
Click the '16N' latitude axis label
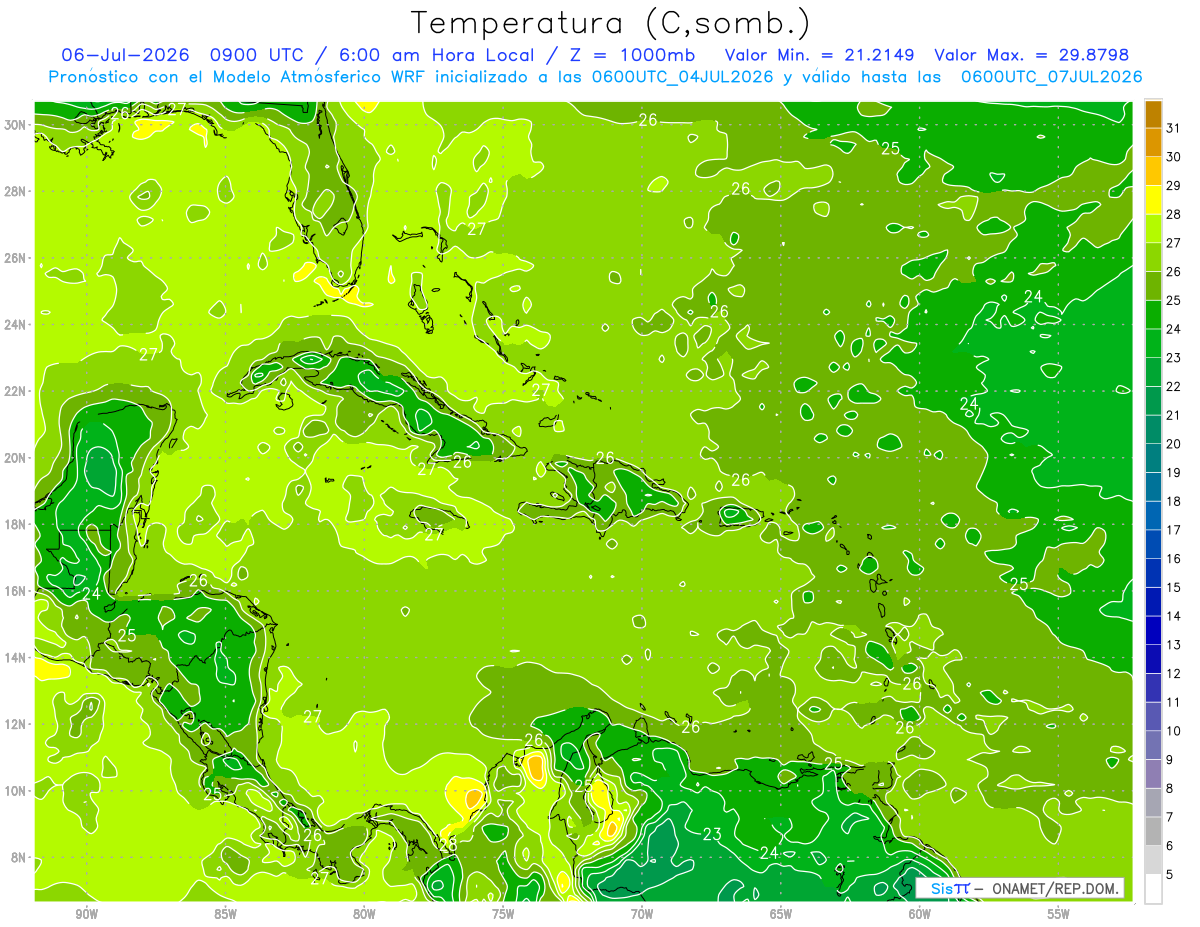(15, 591)
